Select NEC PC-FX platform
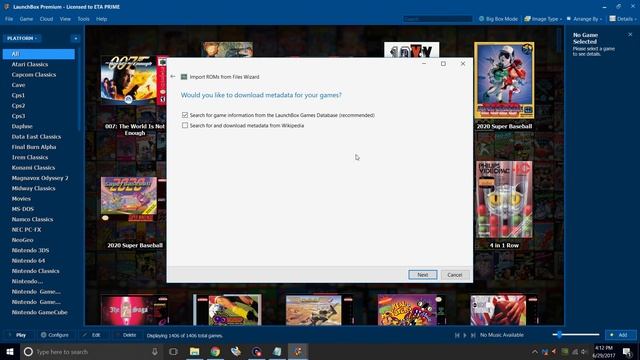Image resolution: width=640 pixels, height=360 pixels. pos(26,229)
